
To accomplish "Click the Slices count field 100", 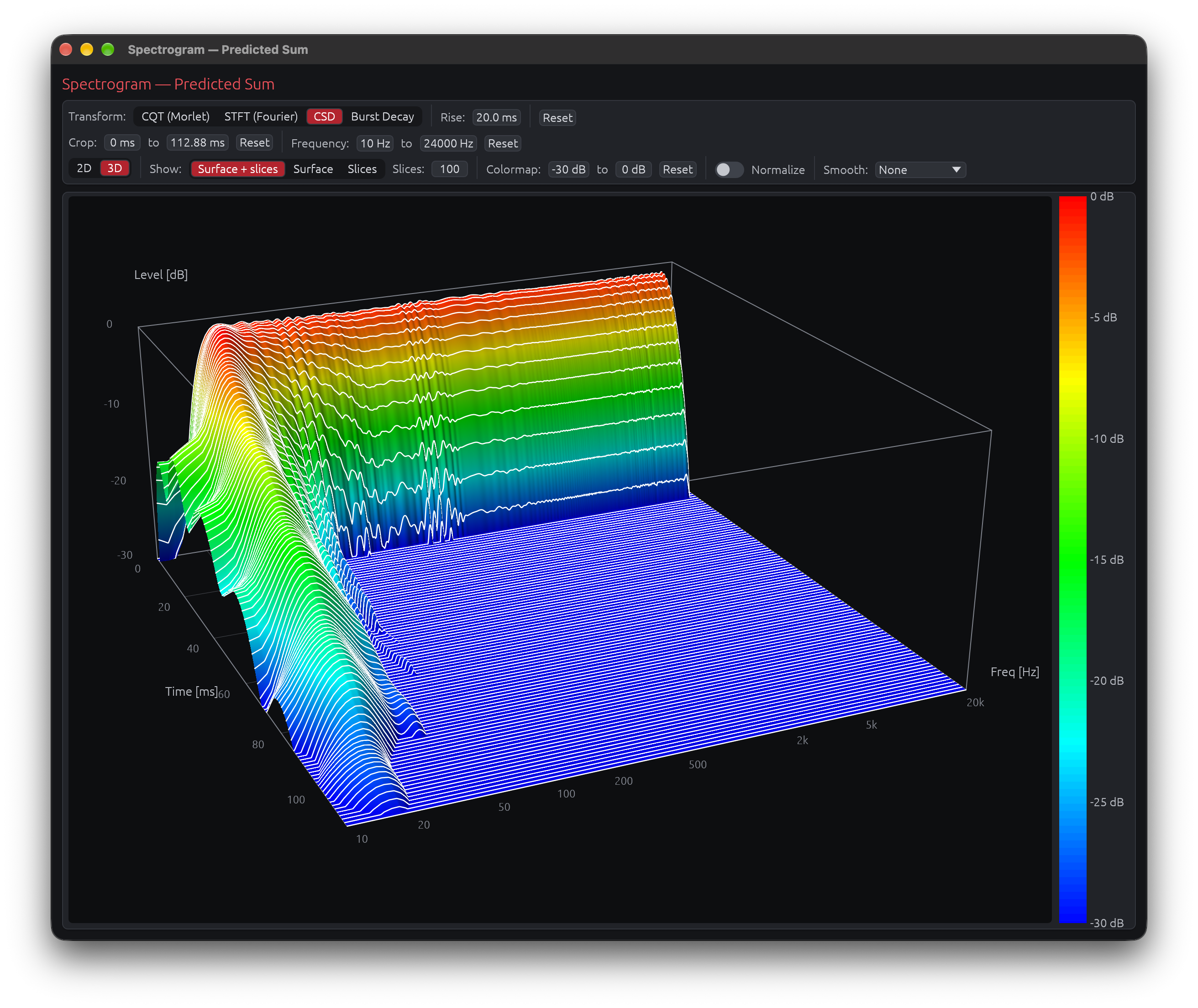I will [449, 169].
